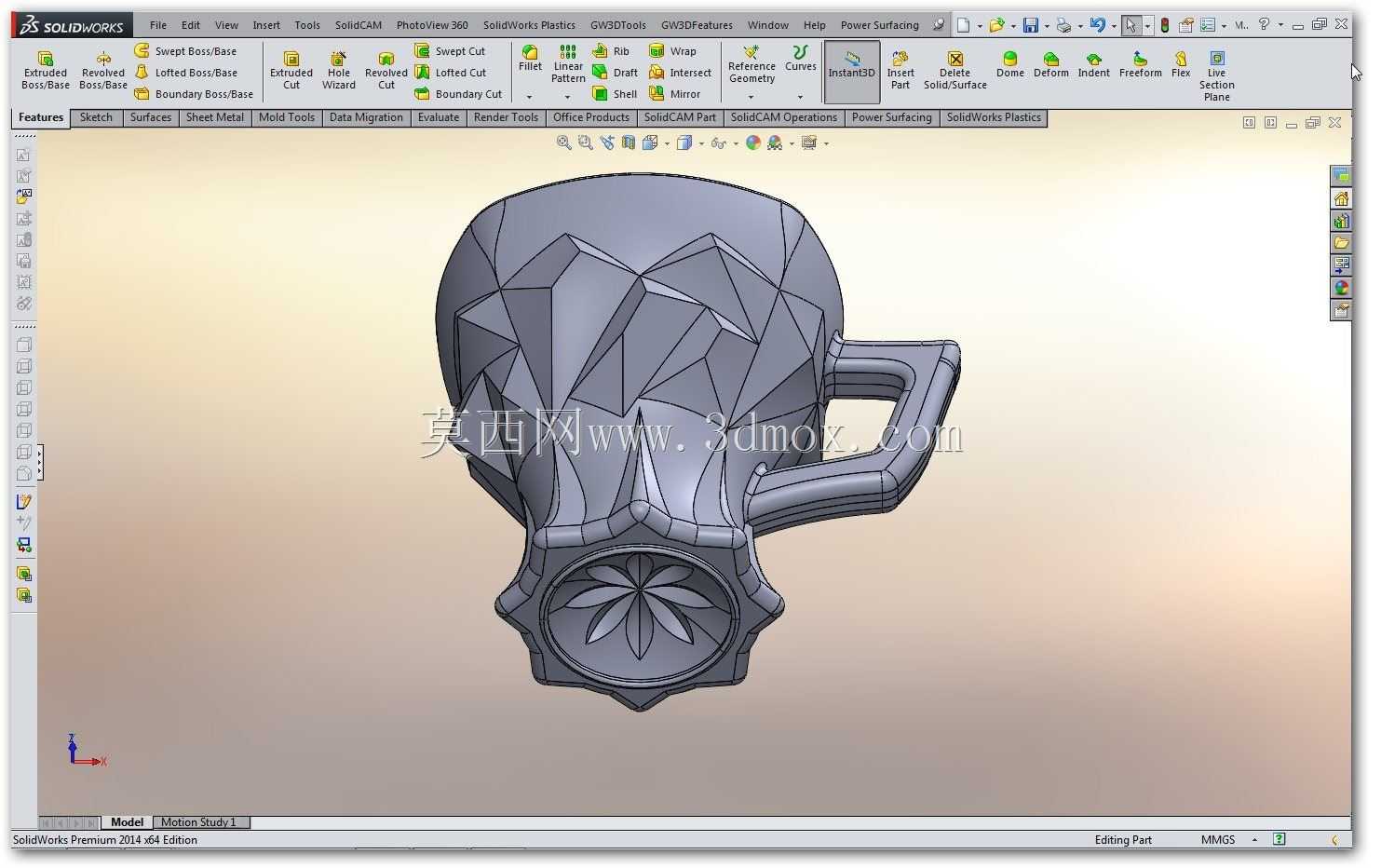Select the Dome feature
1381x868 pixels.
point(1010,65)
